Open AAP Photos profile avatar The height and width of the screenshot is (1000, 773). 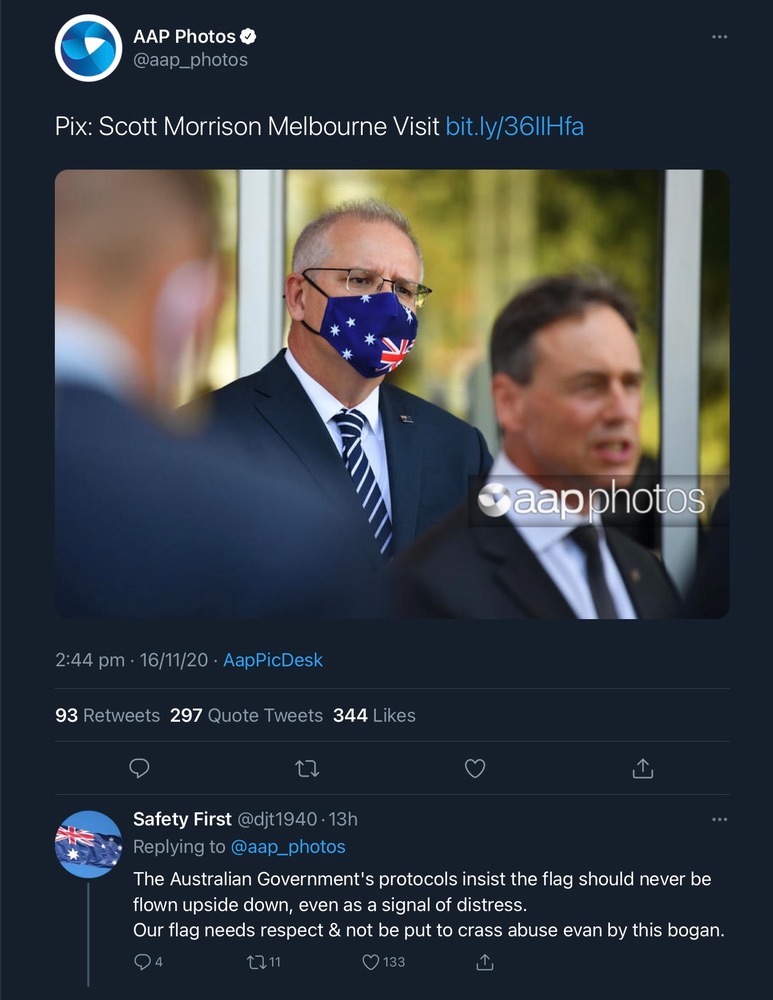[x=88, y=48]
